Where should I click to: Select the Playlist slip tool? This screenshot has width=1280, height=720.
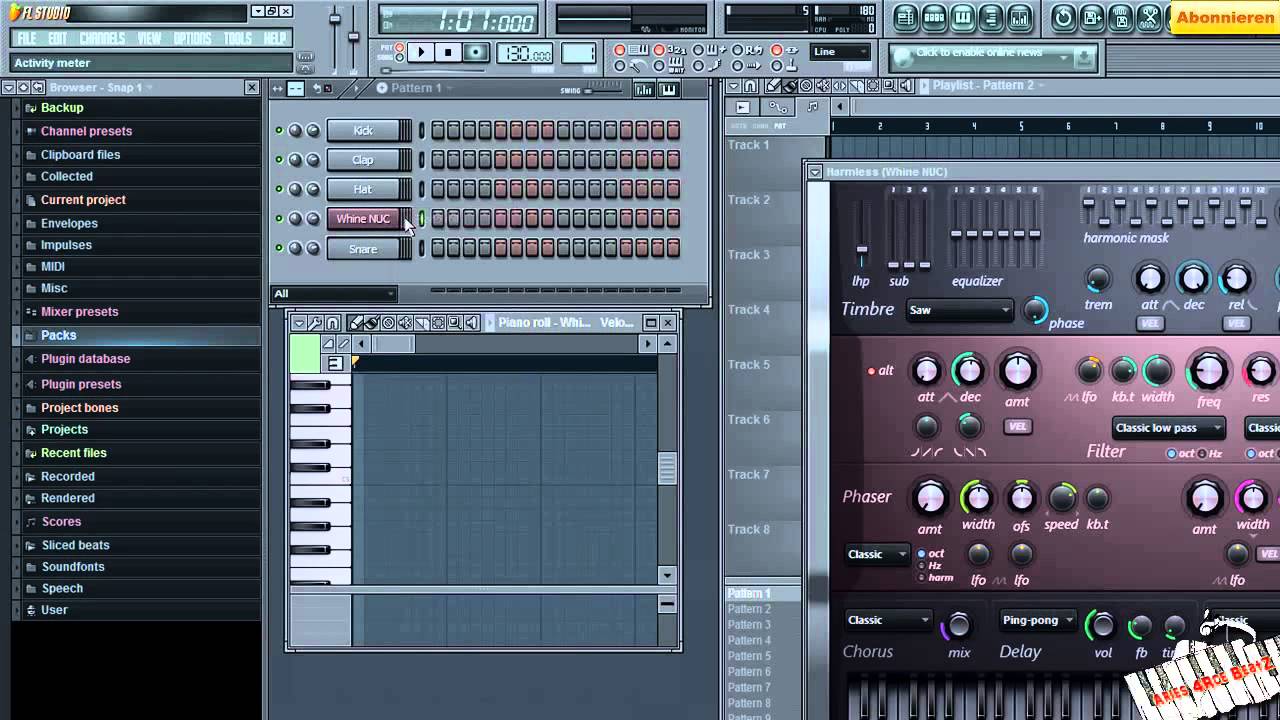pyautogui.click(x=839, y=86)
